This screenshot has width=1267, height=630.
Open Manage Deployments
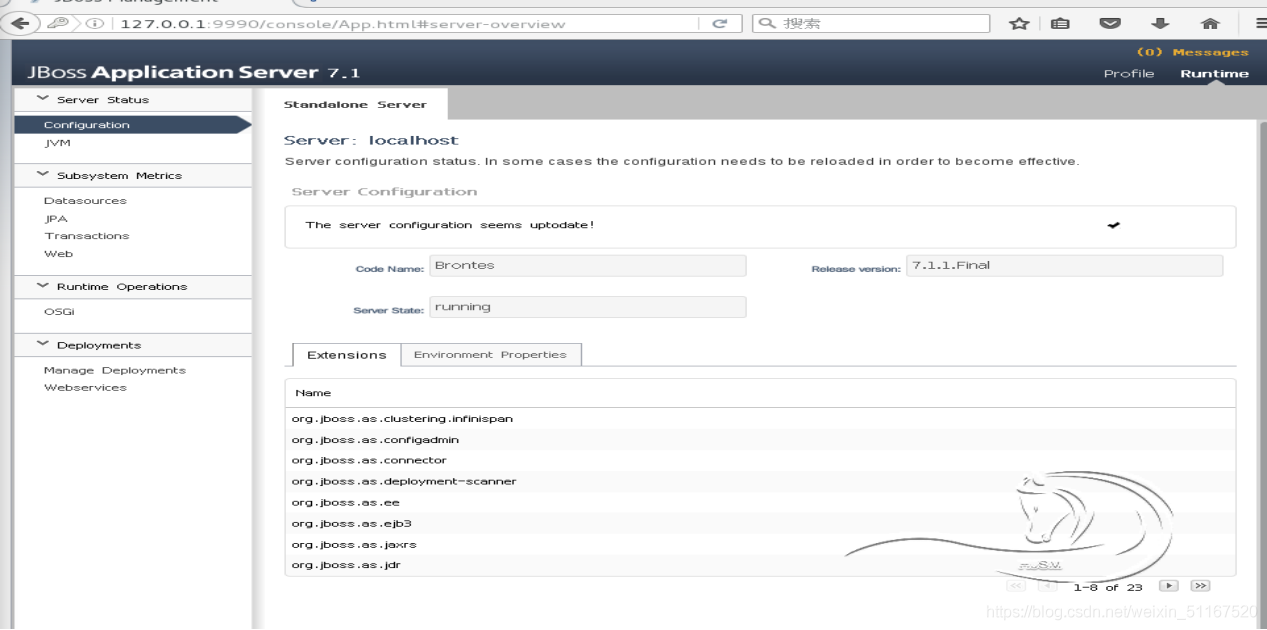(115, 370)
